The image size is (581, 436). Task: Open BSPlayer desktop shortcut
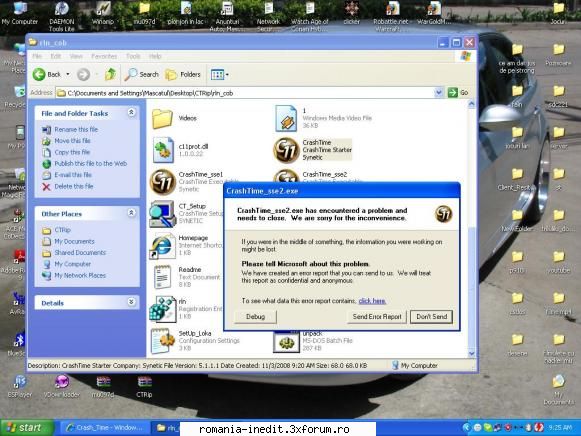pos(20,386)
